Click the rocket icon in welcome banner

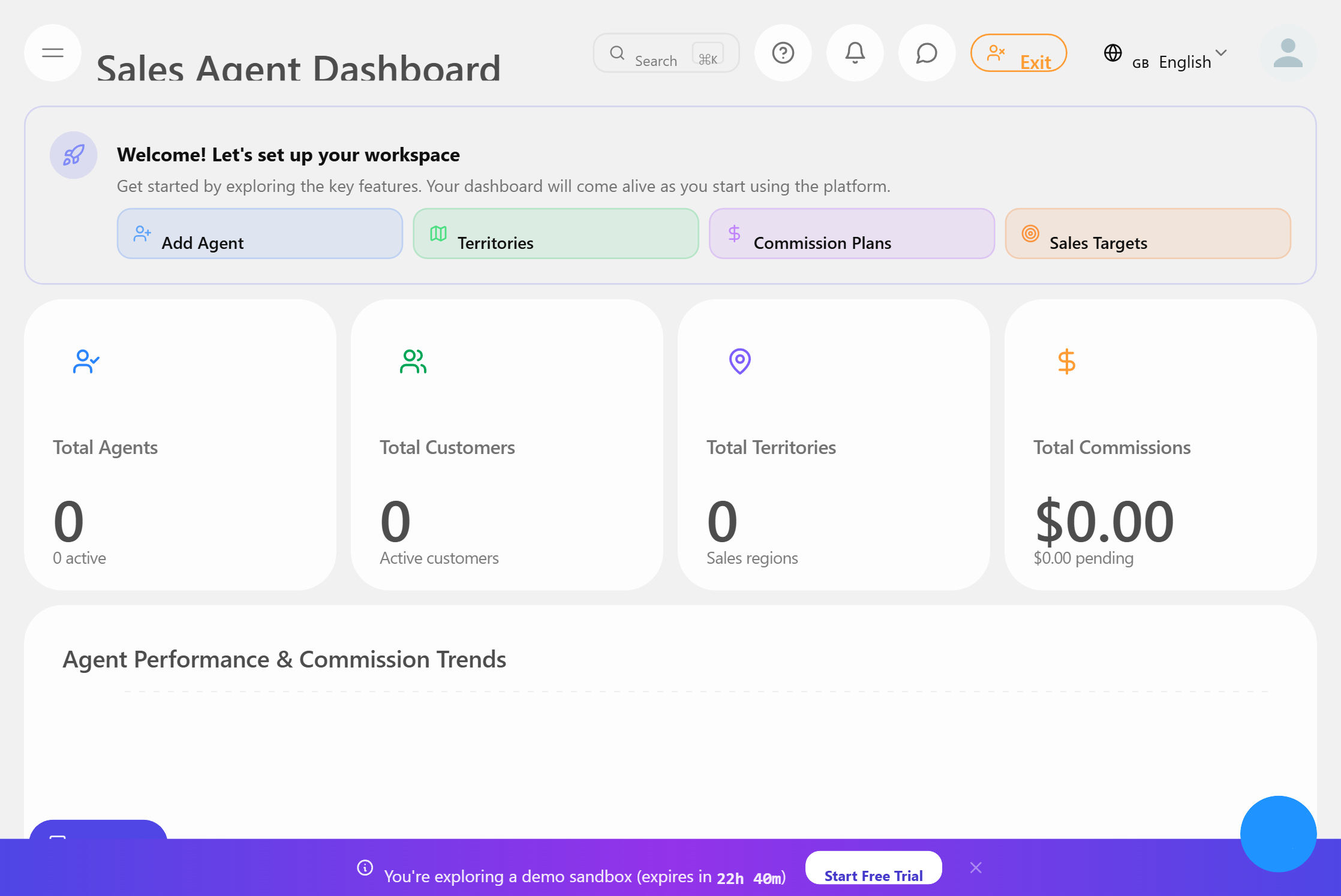[73, 155]
